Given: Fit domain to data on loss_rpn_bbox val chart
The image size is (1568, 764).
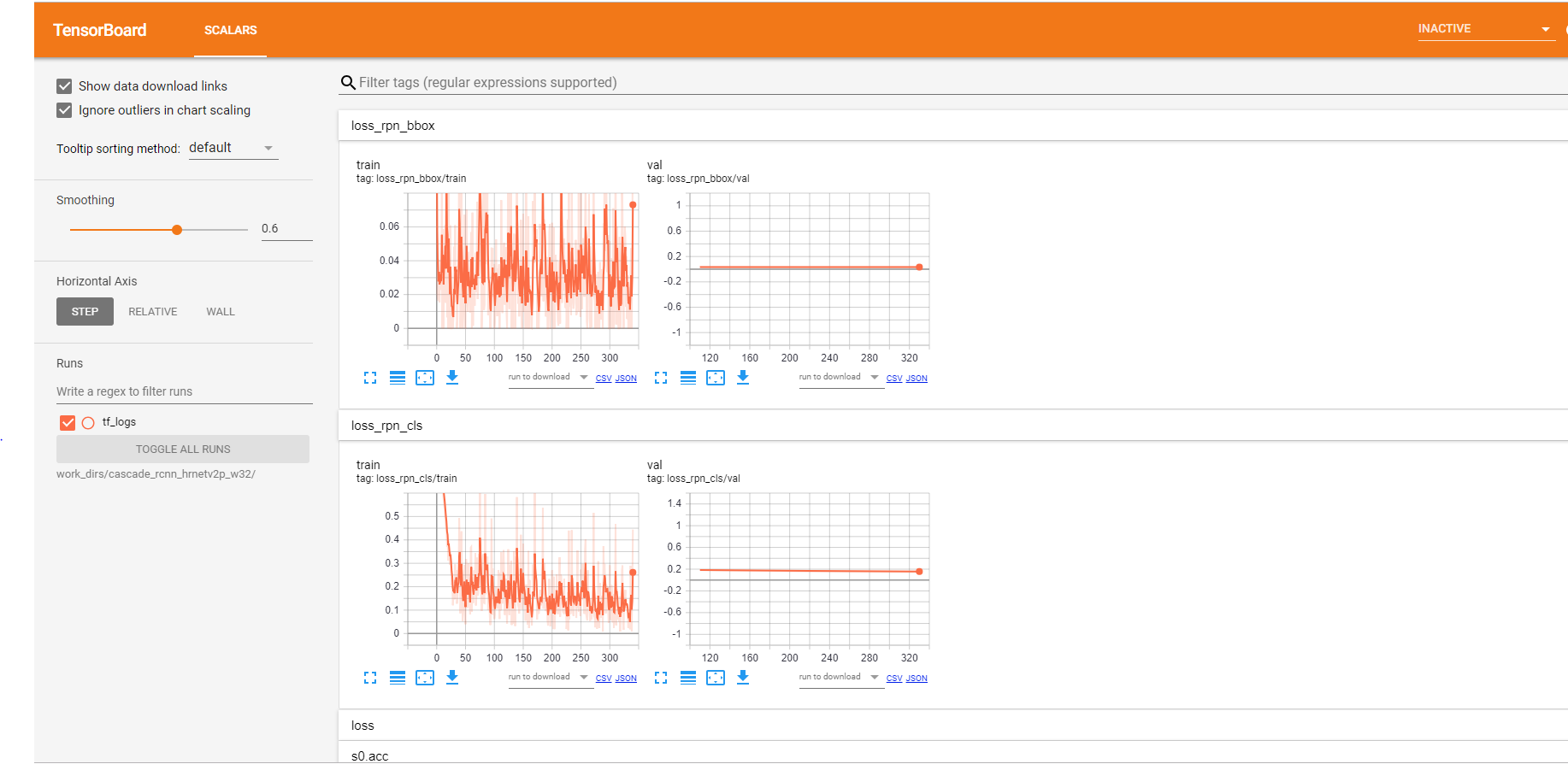Looking at the screenshot, I should pyautogui.click(x=716, y=378).
